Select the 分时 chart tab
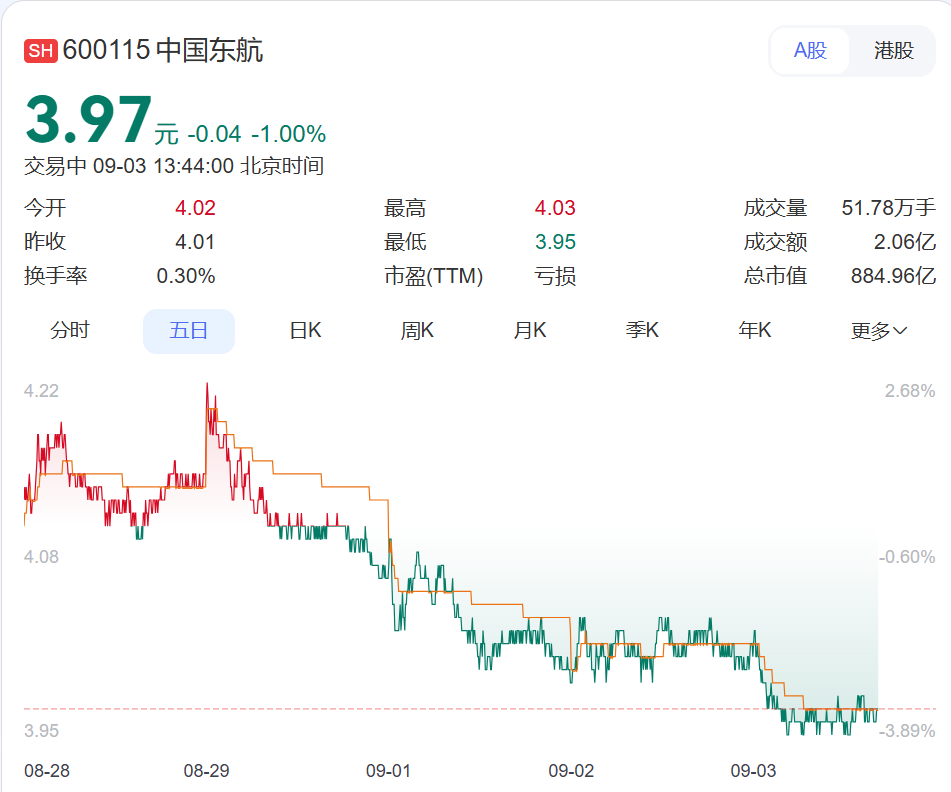The width and height of the screenshot is (951, 792). (70, 331)
